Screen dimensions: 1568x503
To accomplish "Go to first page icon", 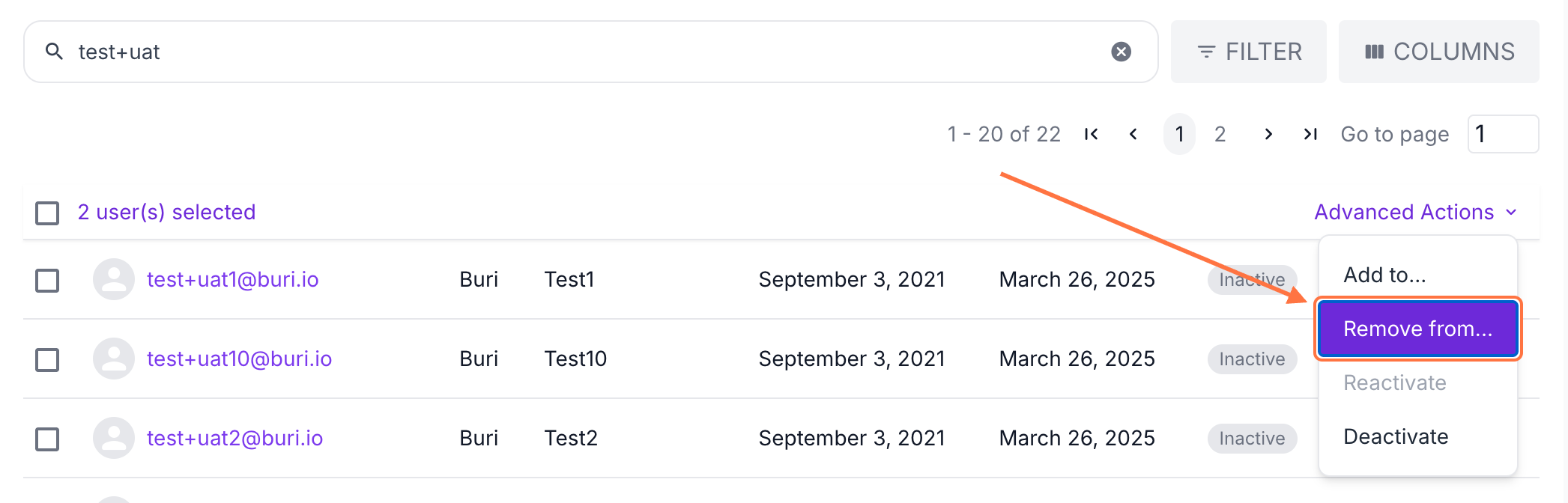I will tap(1092, 134).
